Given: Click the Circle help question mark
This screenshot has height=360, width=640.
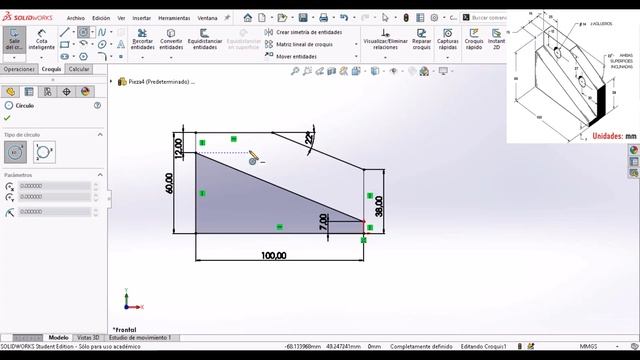Looking at the screenshot, I should click(97, 105).
